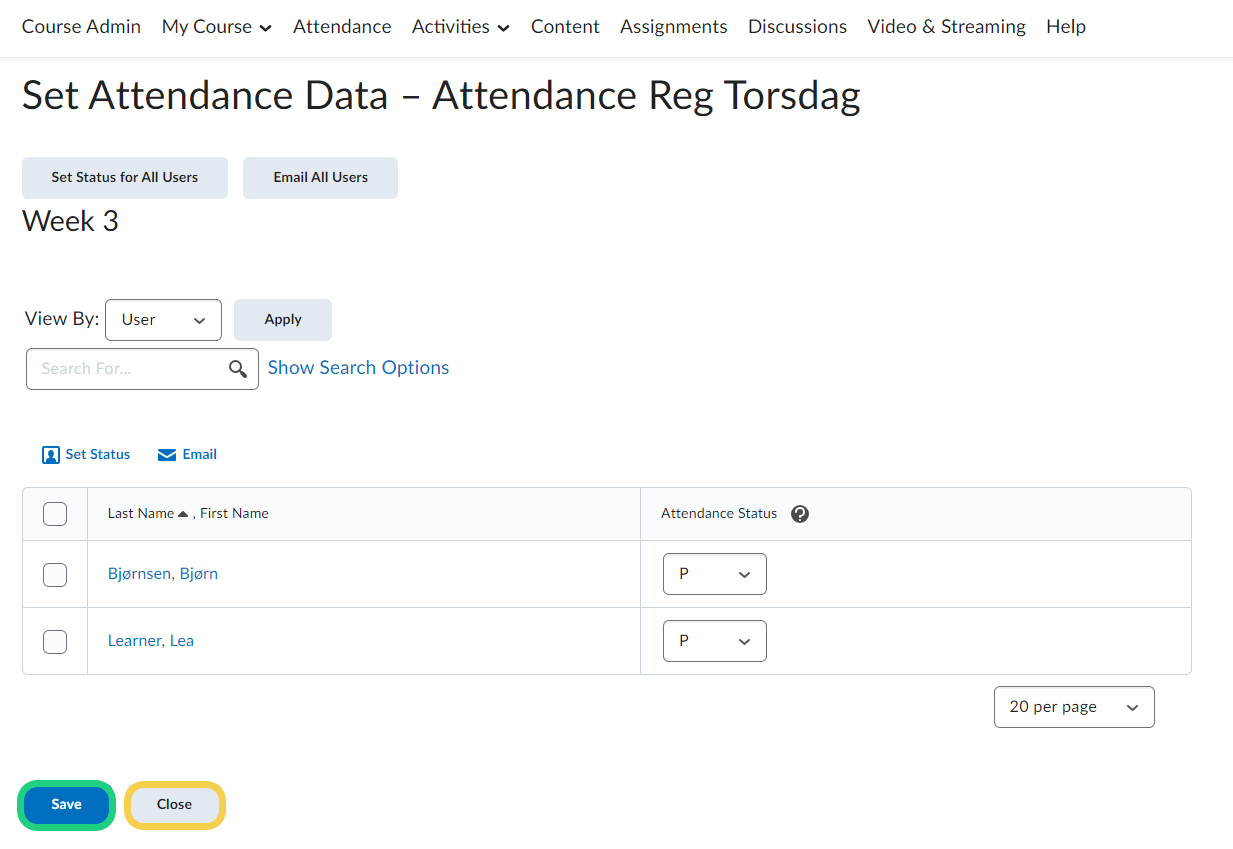
Task: Open the Activities menu
Action: (461, 27)
